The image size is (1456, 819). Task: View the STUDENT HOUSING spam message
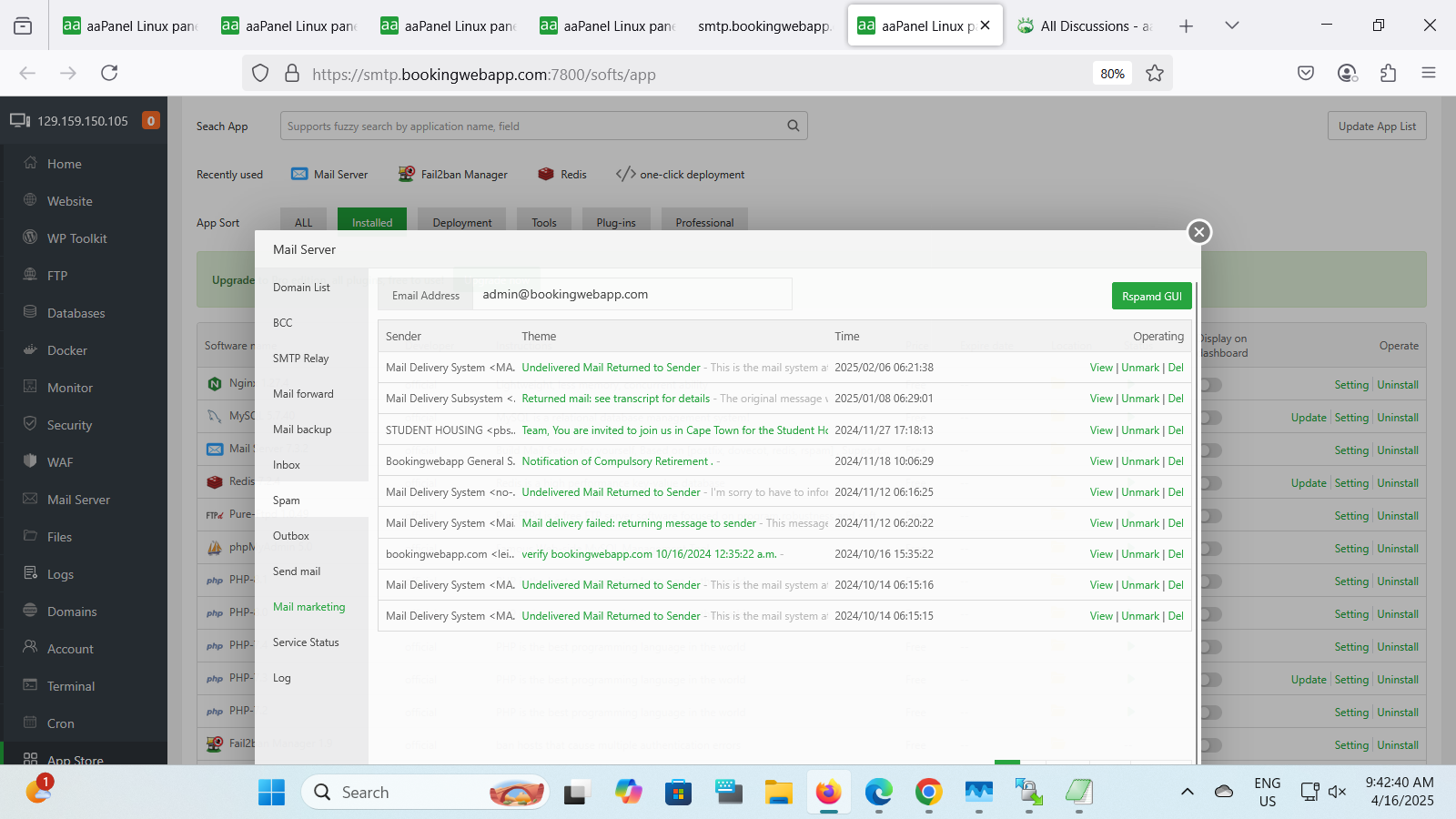tap(1101, 430)
